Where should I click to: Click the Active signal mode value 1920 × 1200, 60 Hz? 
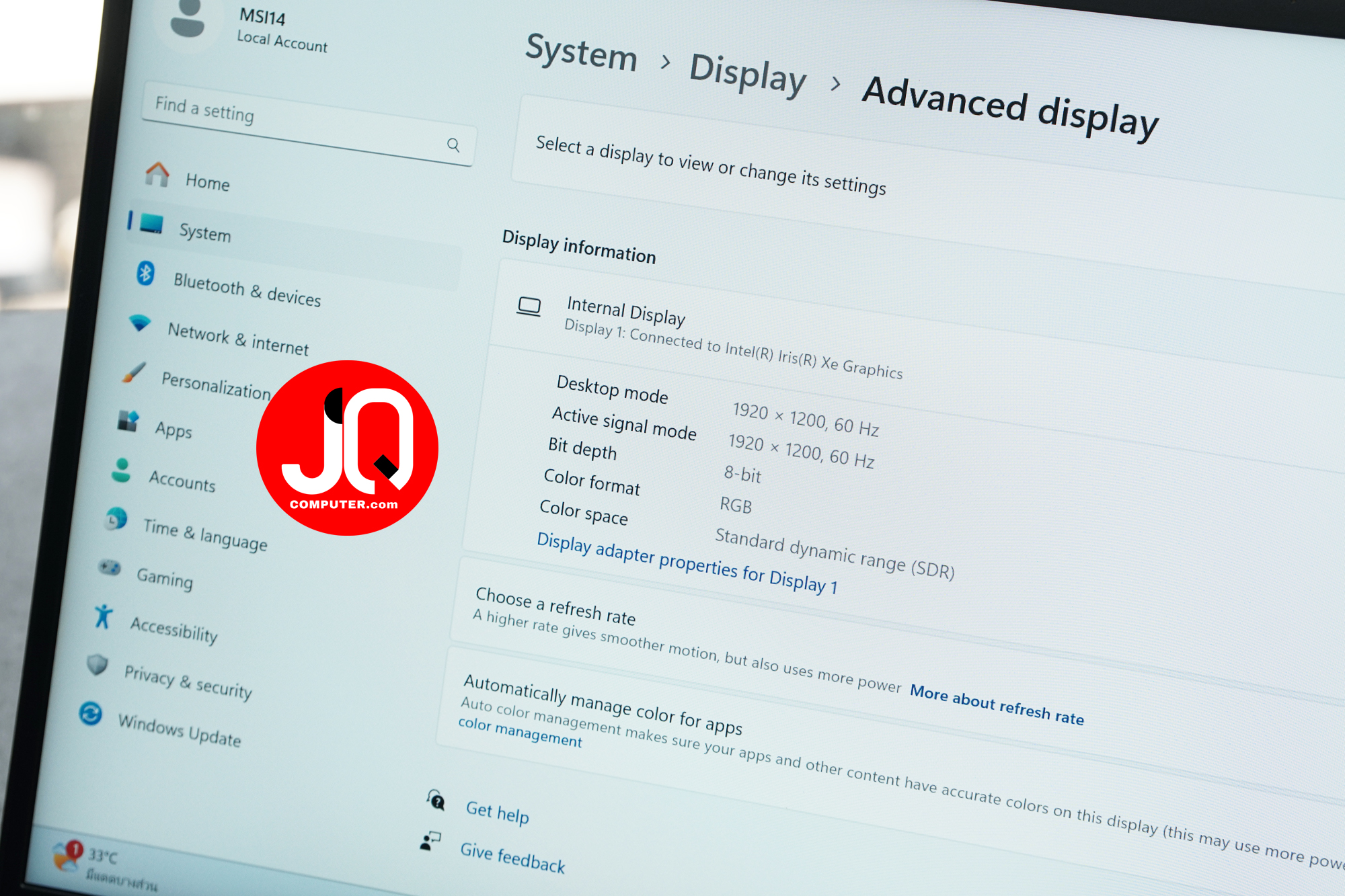[x=801, y=451]
